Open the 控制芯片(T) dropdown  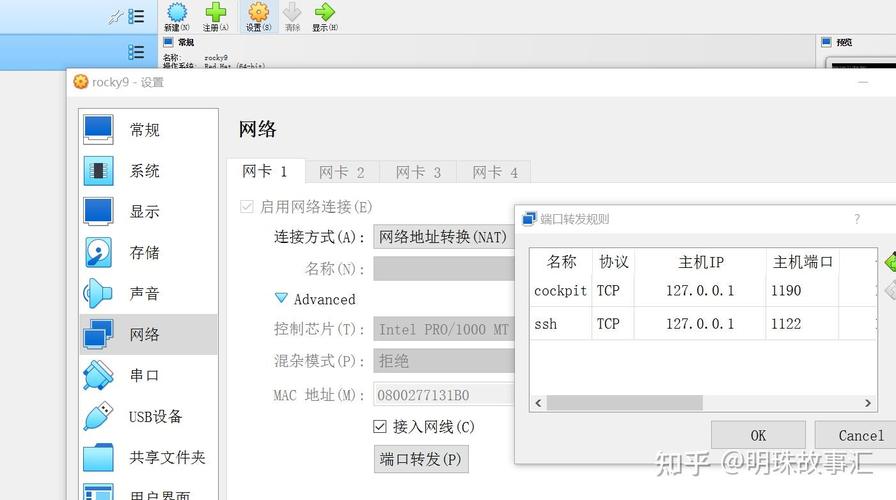click(445, 329)
